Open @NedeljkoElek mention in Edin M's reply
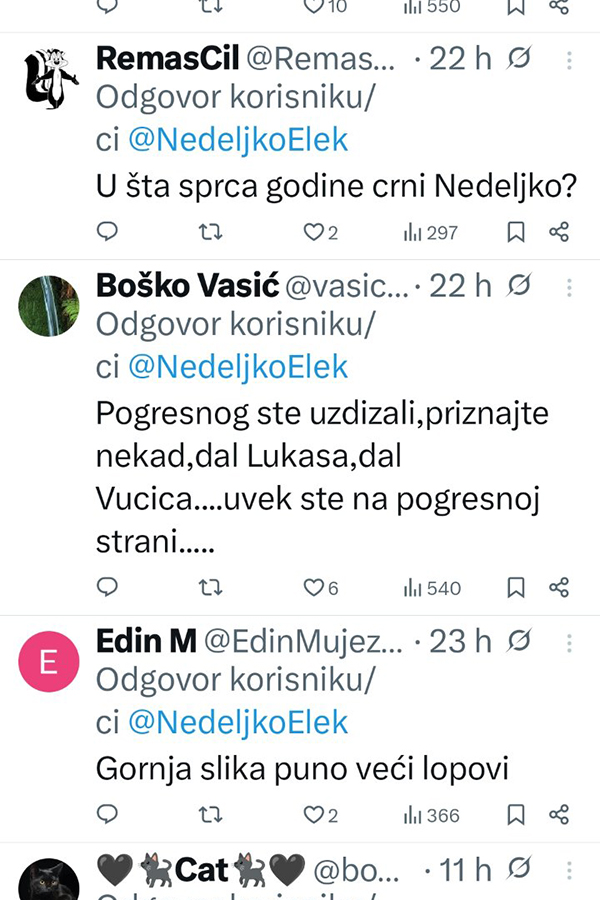600x900 pixels. [238, 722]
